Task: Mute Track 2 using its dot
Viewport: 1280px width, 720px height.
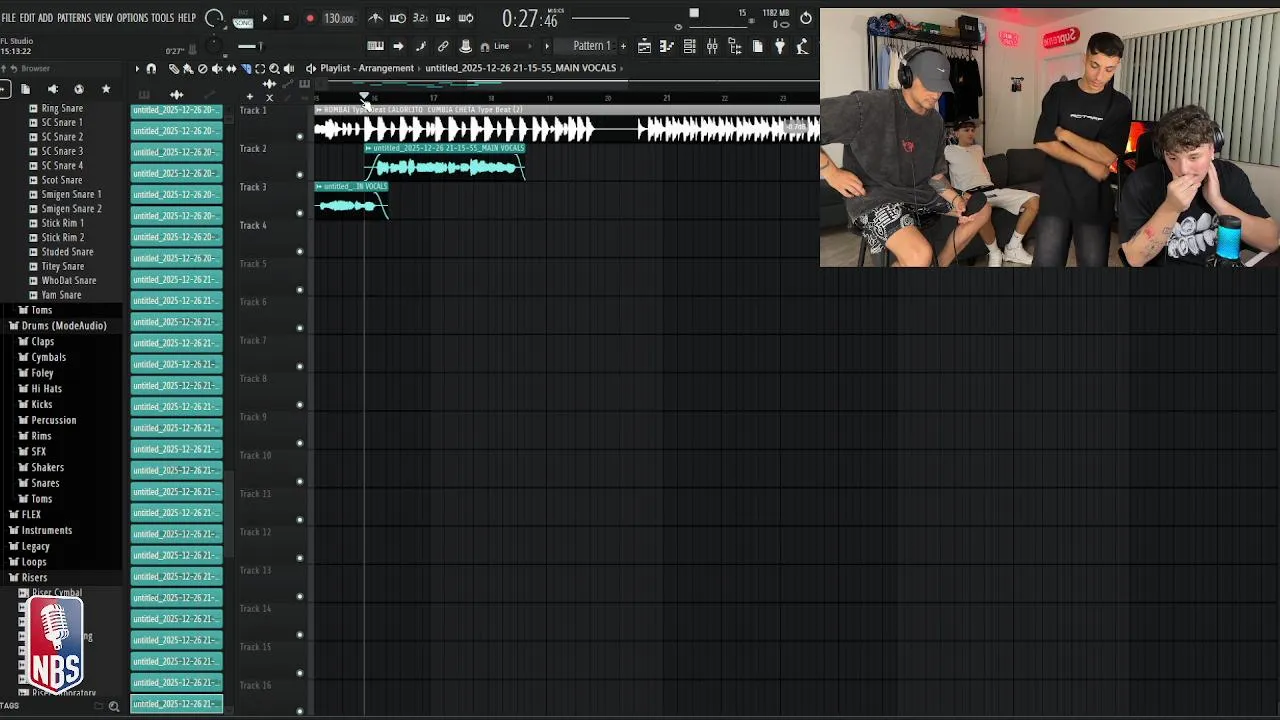Action: [x=300, y=175]
